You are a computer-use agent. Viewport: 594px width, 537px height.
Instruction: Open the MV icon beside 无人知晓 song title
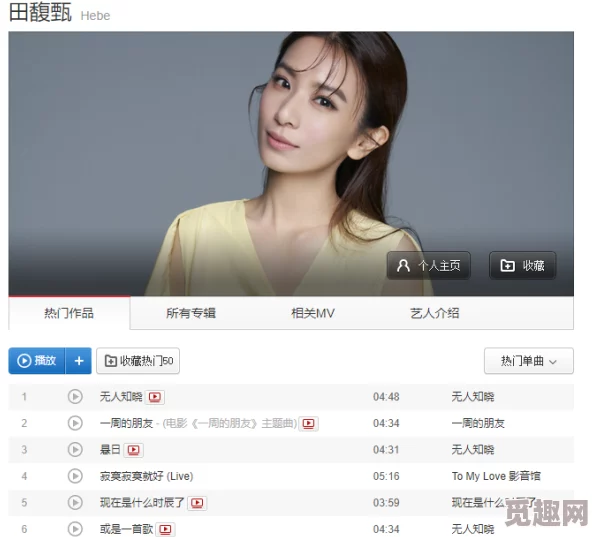click(x=155, y=397)
